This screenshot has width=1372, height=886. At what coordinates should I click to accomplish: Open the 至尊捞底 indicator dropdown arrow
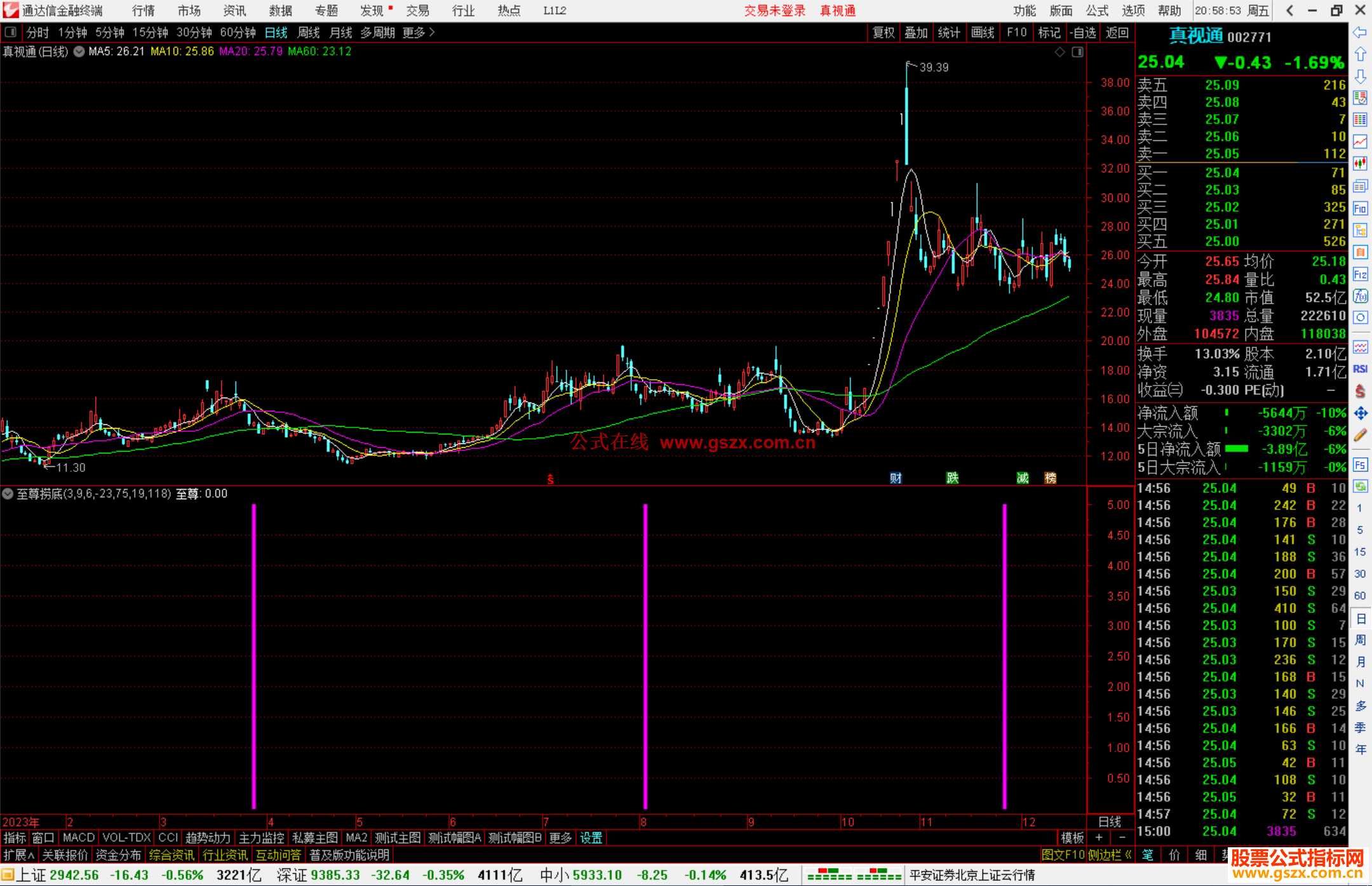8,493
